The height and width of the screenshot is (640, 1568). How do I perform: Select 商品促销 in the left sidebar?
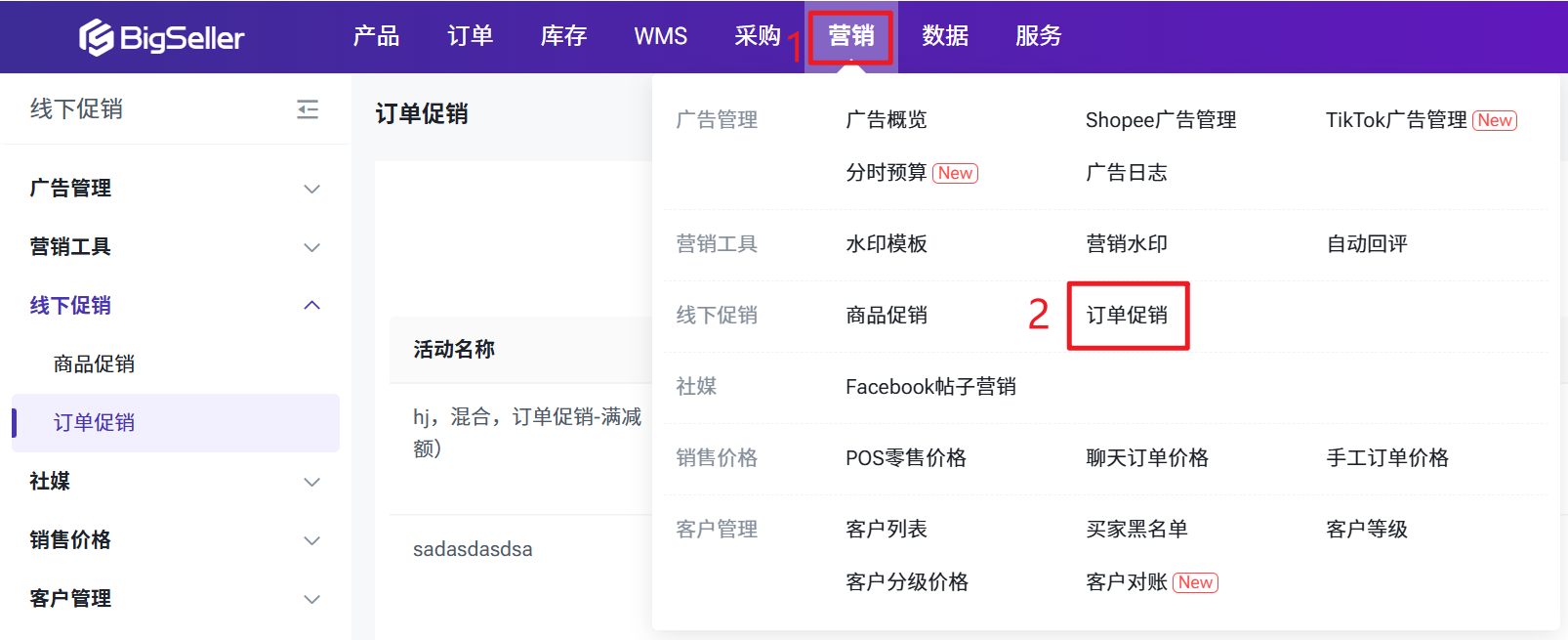pyautogui.click(x=94, y=364)
